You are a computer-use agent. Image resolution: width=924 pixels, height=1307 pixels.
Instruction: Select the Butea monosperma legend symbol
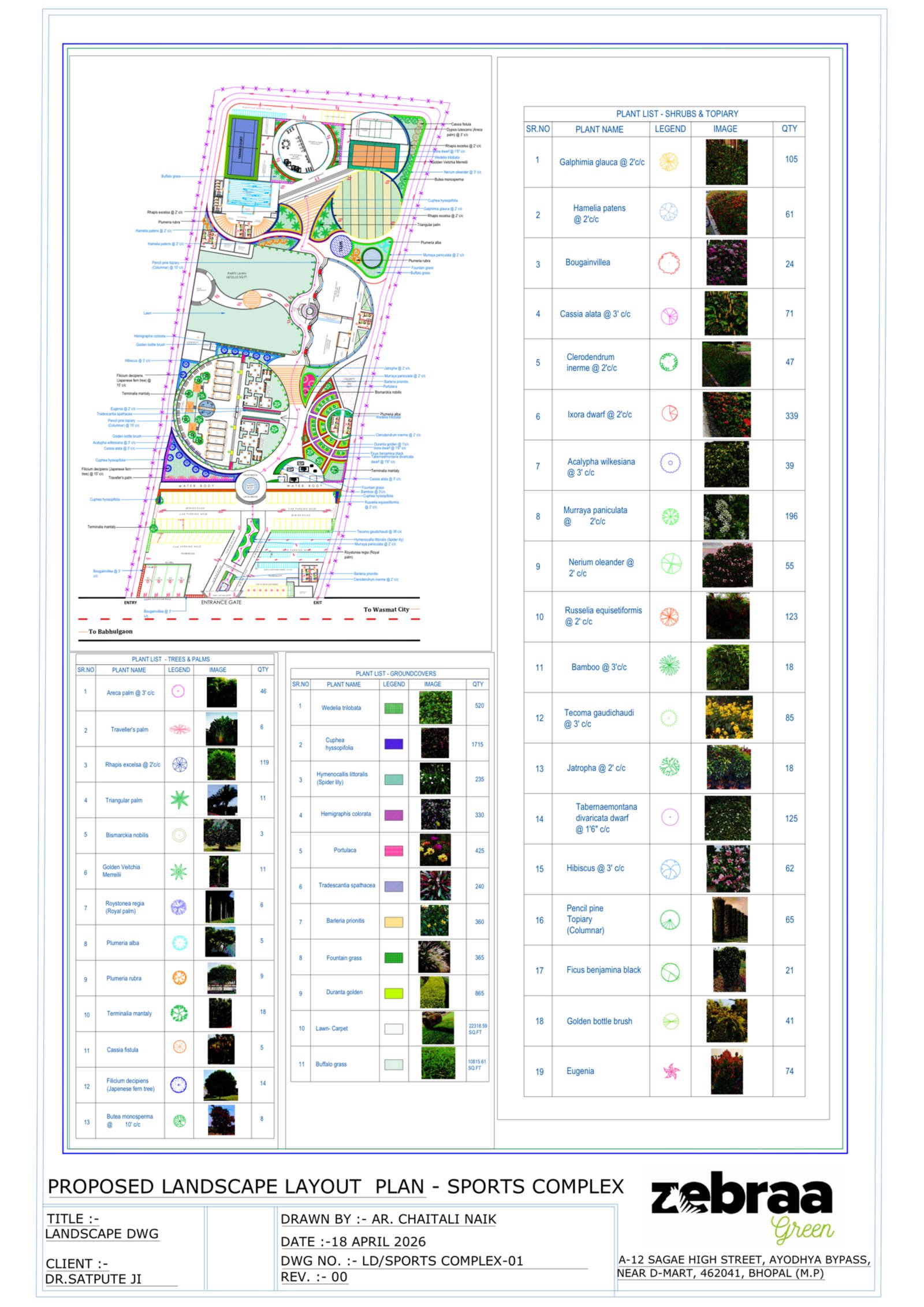(x=180, y=1121)
